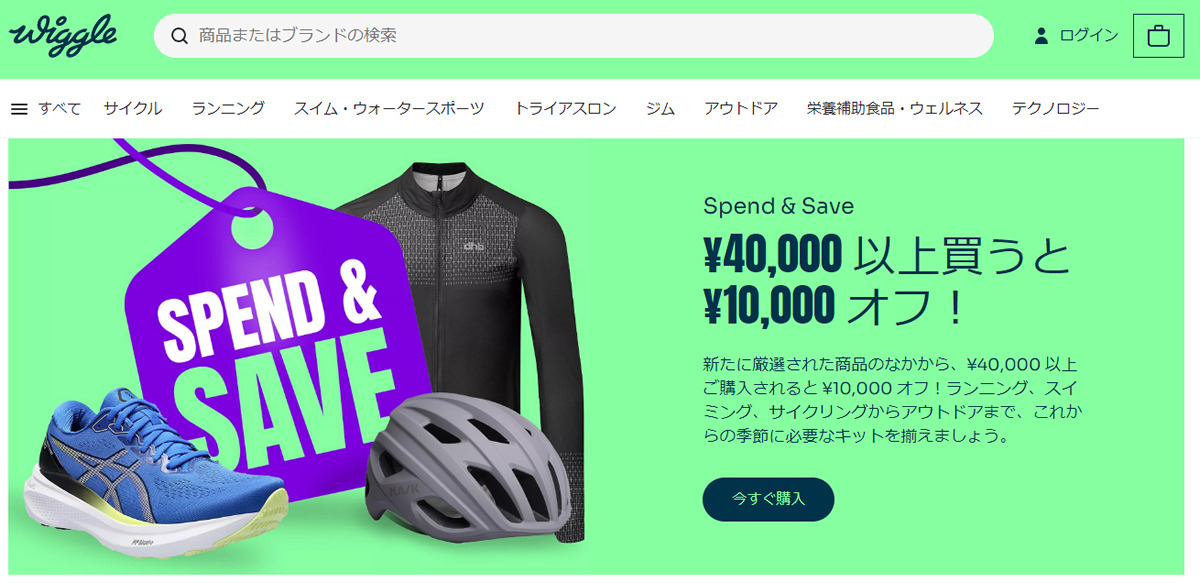The width and height of the screenshot is (1200, 583).
Task: Open the shopping bag cart icon
Action: coord(1158,36)
